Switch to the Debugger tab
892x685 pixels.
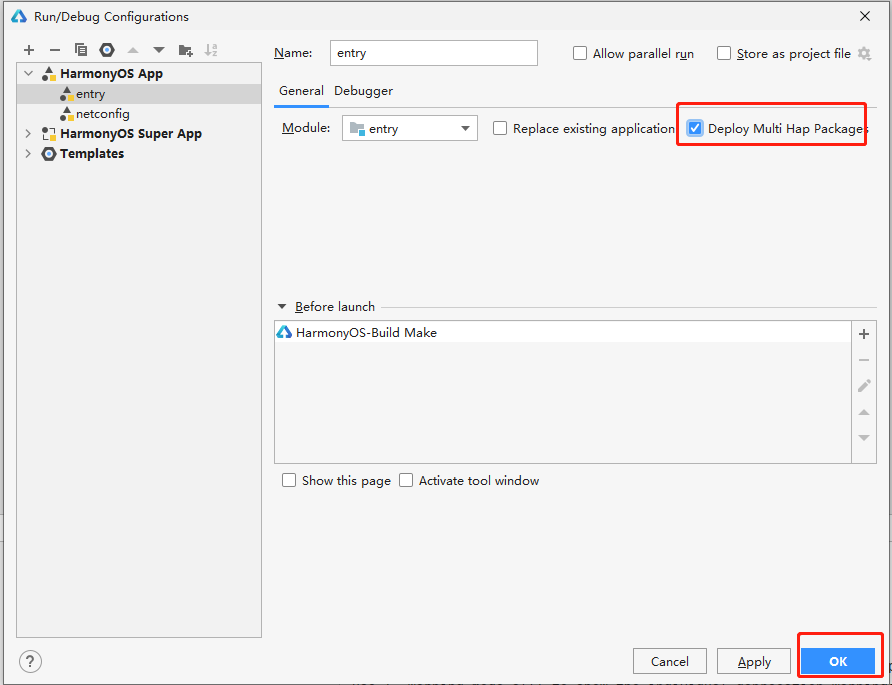(x=364, y=91)
